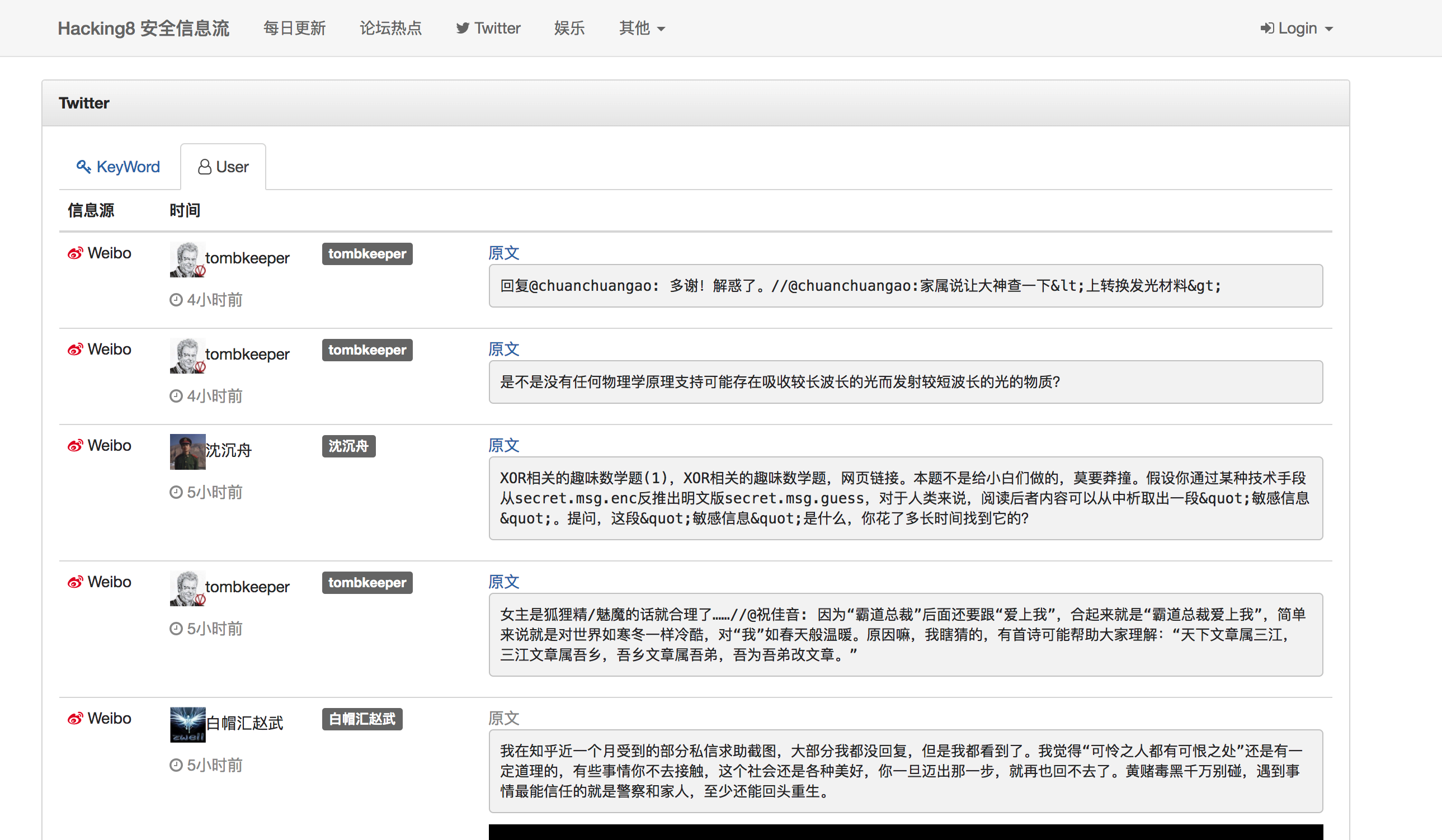Click clock icon in the 狐狸精 post row
The height and width of the screenshot is (840, 1442).
coord(176,629)
